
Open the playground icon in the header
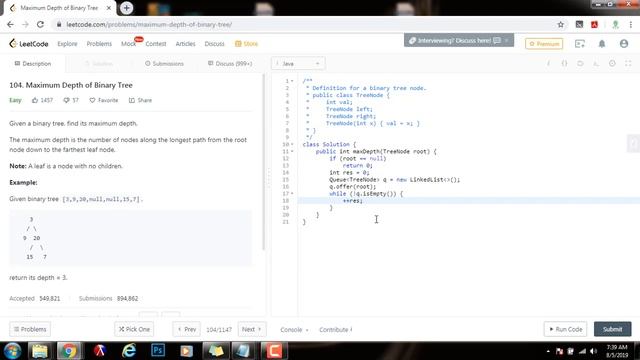pos(580,44)
